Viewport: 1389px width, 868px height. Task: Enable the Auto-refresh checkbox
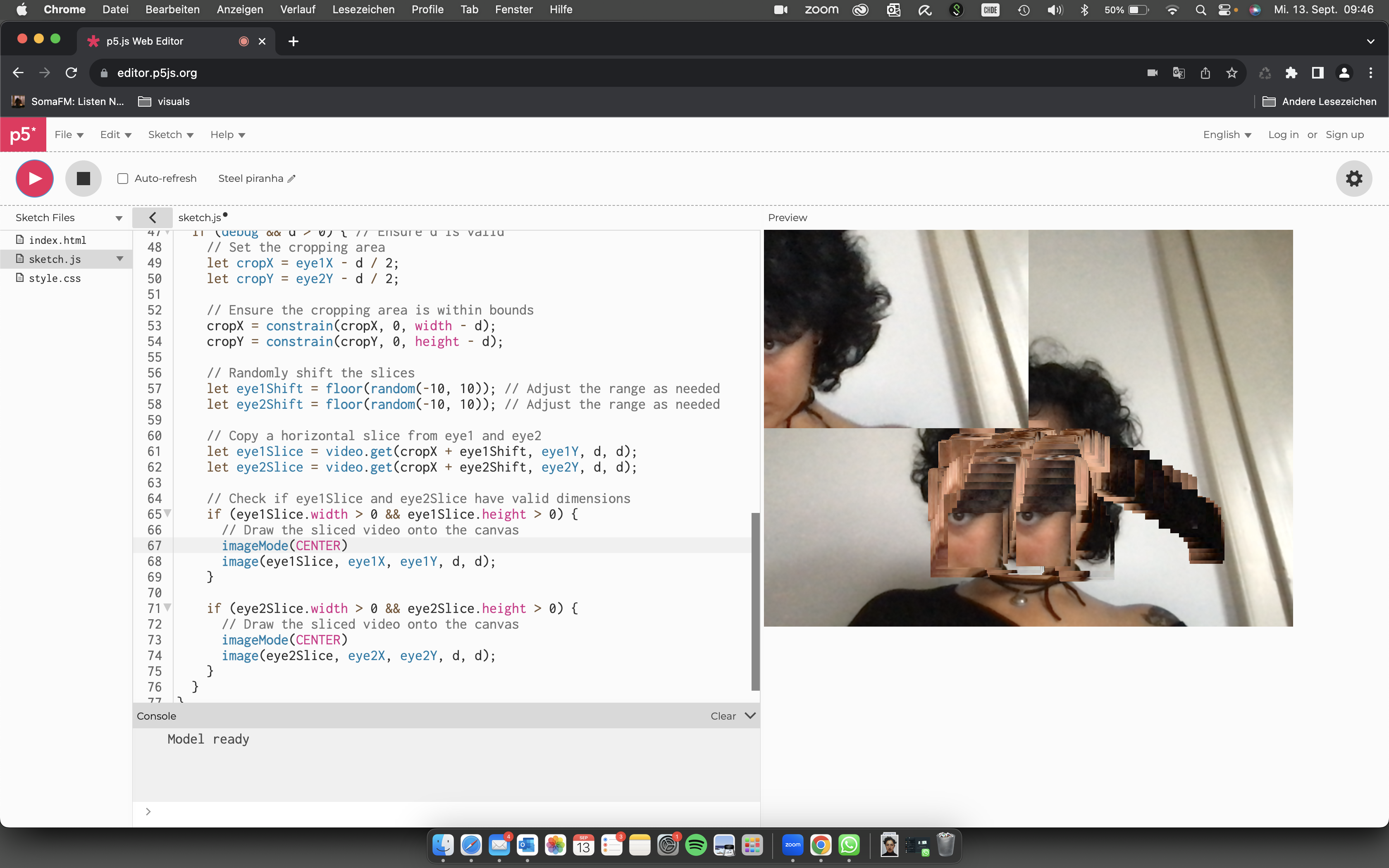(x=122, y=179)
